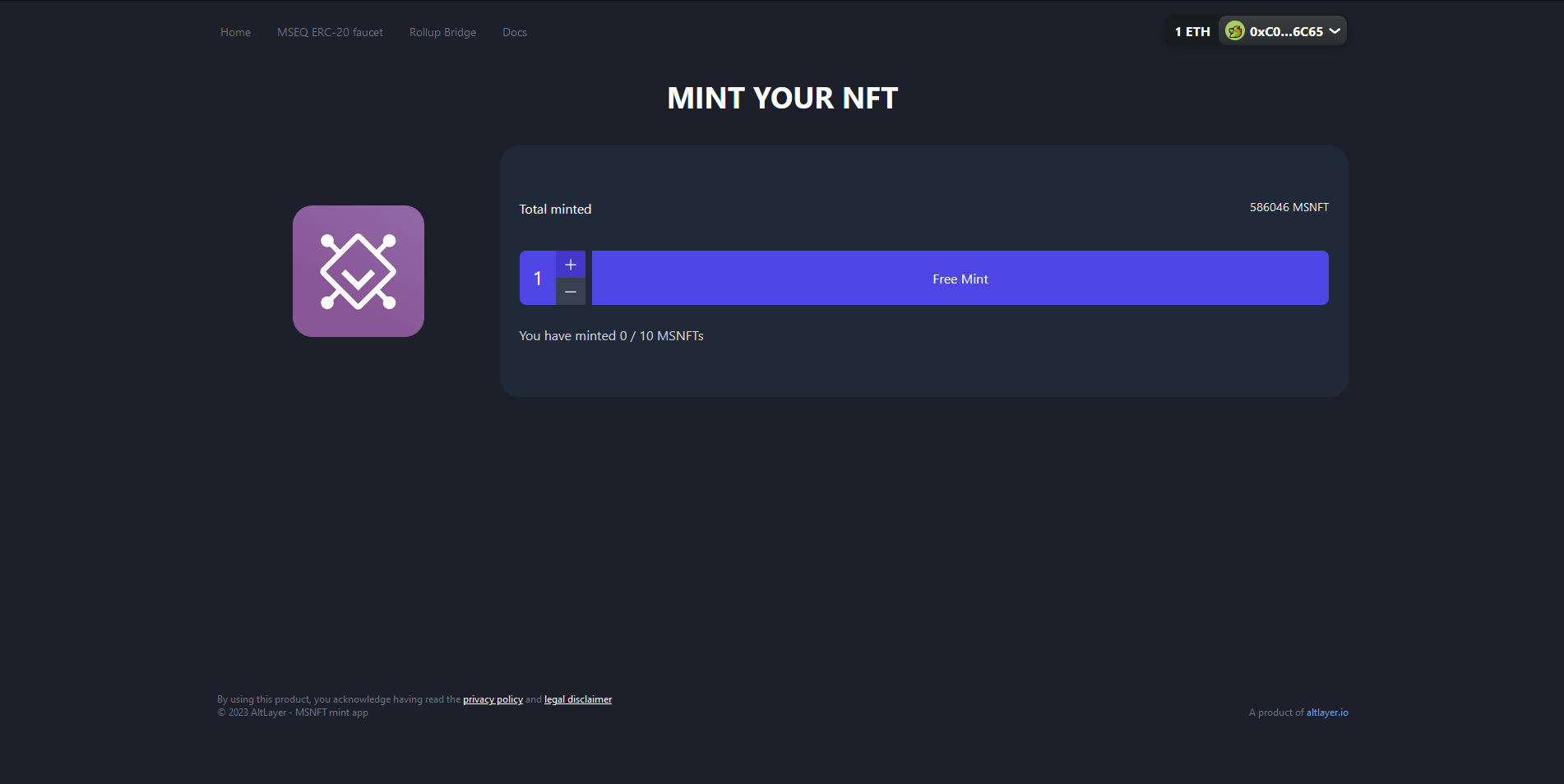Image resolution: width=1564 pixels, height=784 pixels.
Task: Open the legal disclaimer link
Action: click(578, 699)
